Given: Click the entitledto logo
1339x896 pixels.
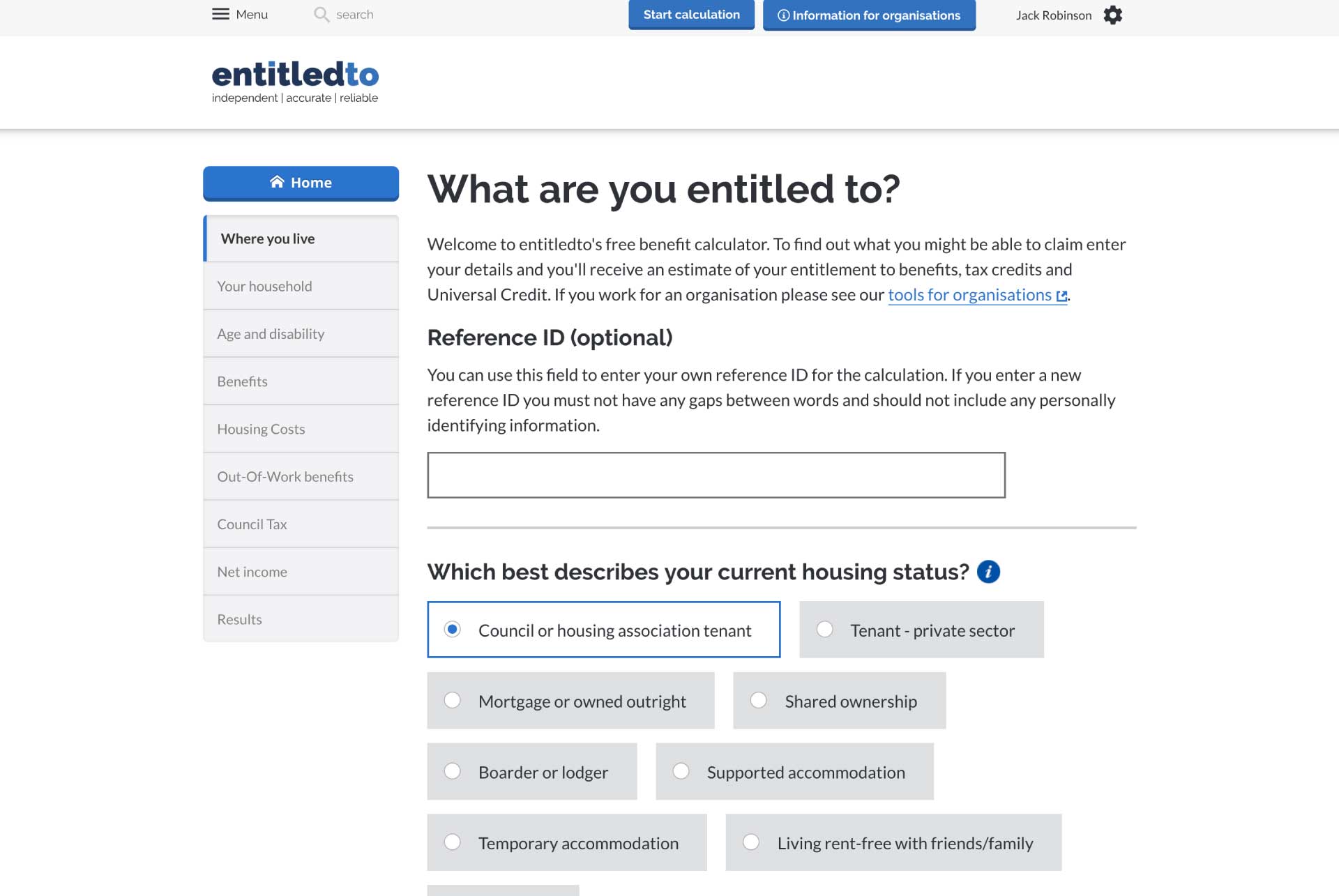Looking at the screenshot, I should tap(295, 82).
